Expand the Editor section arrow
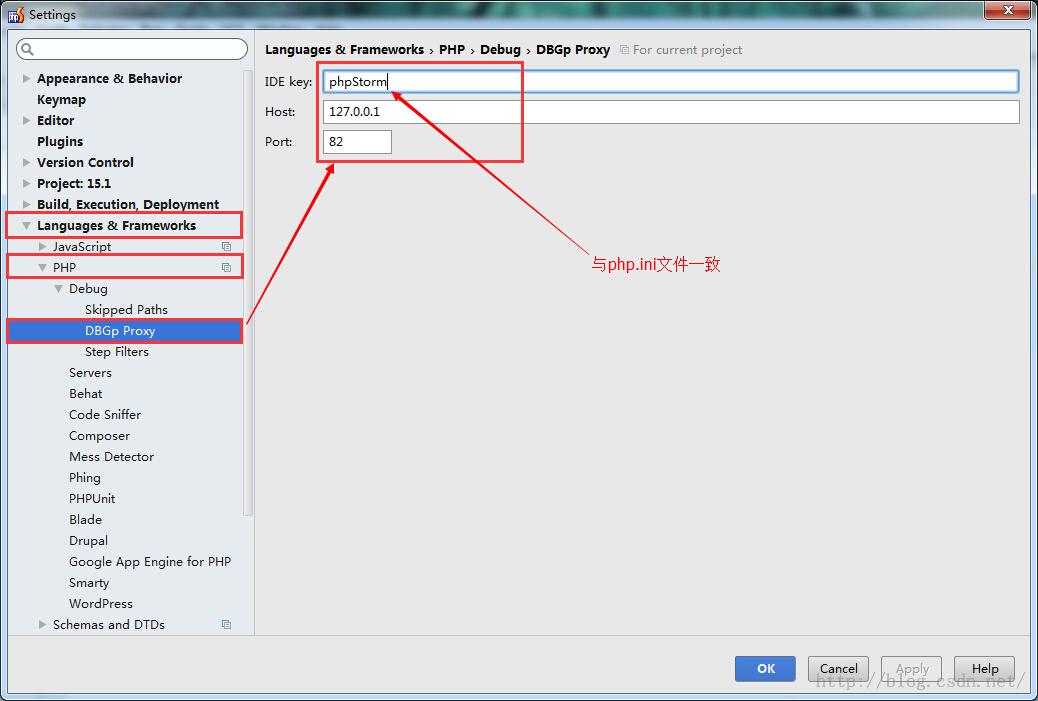 tap(26, 120)
